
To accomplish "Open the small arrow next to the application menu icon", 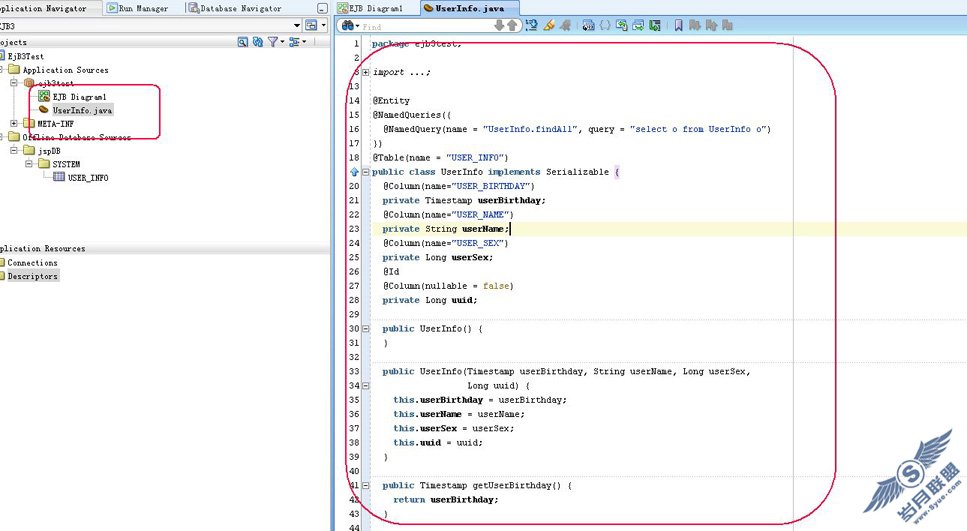I will tap(324, 25).
